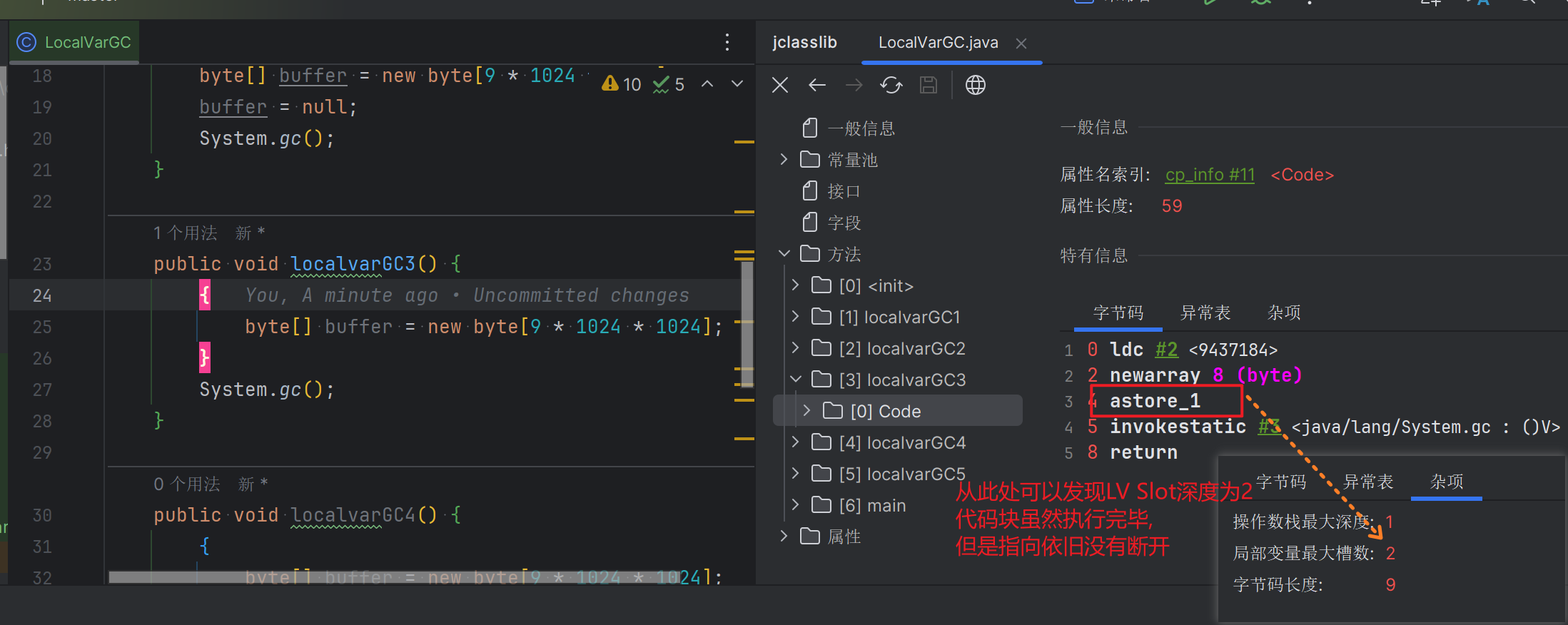Open the editor tab options three-dot menu

point(727,42)
